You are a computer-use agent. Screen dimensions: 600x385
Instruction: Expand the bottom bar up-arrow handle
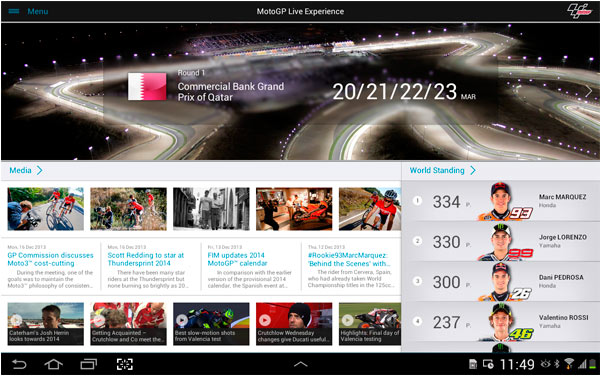(300, 364)
